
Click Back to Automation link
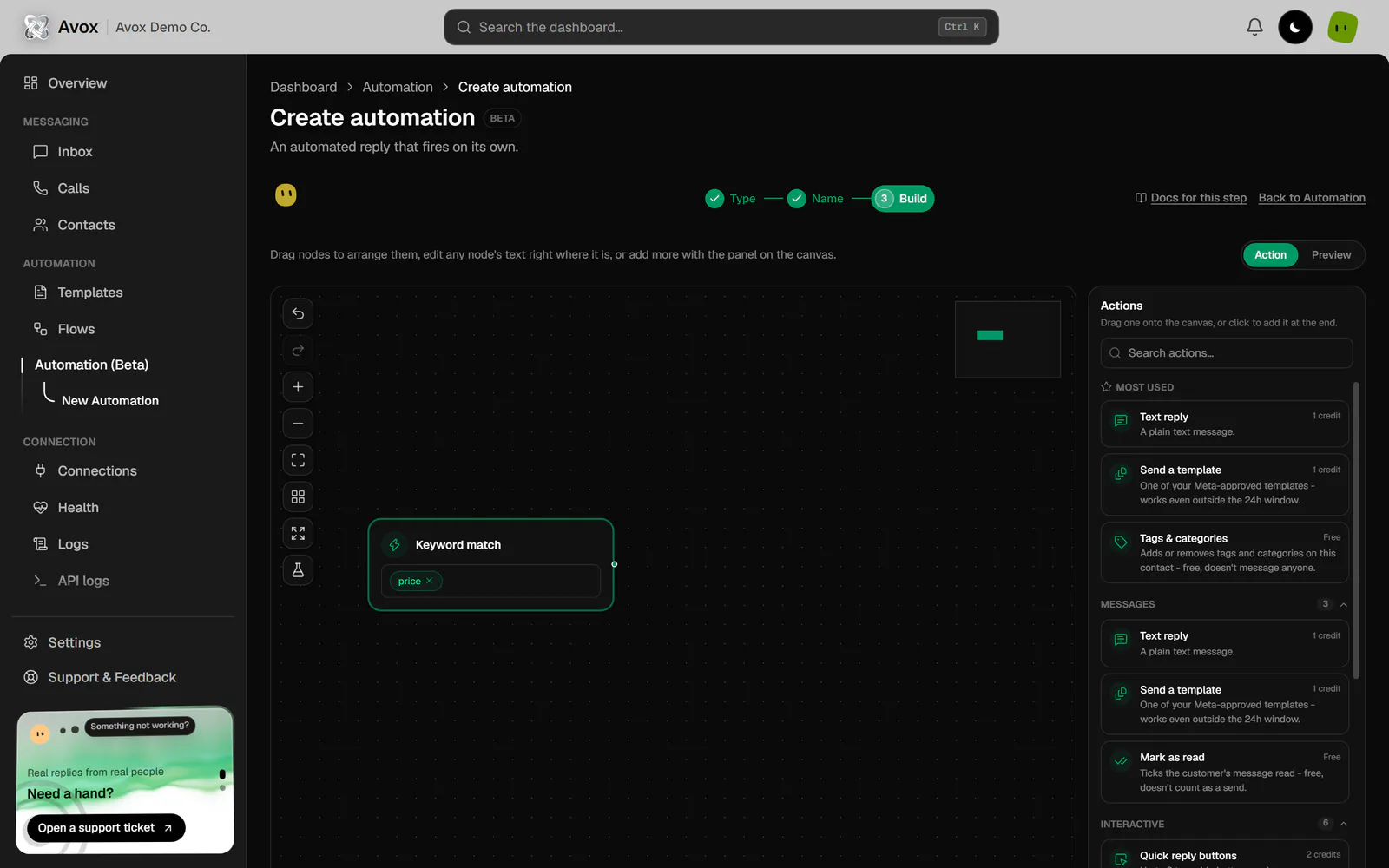tap(1312, 198)
